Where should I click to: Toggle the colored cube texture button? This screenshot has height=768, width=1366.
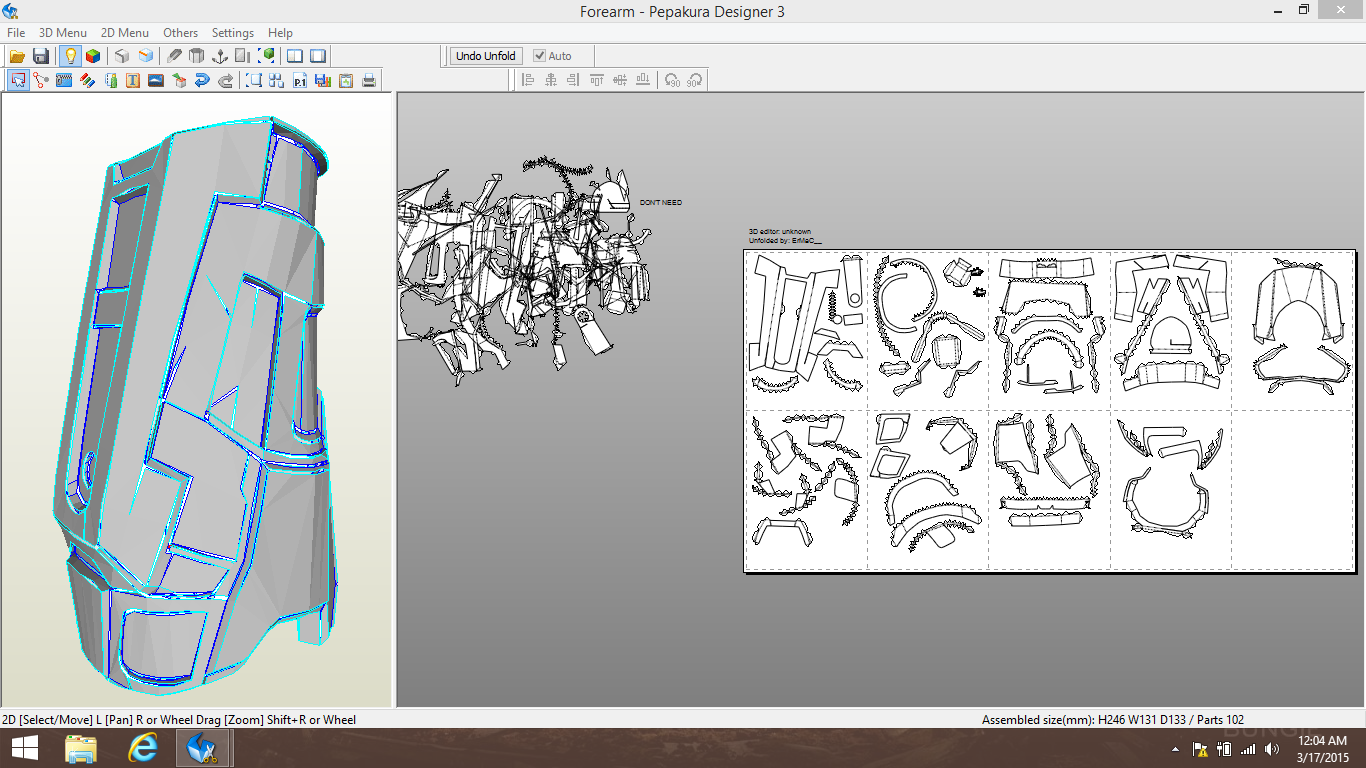[92, 56]
